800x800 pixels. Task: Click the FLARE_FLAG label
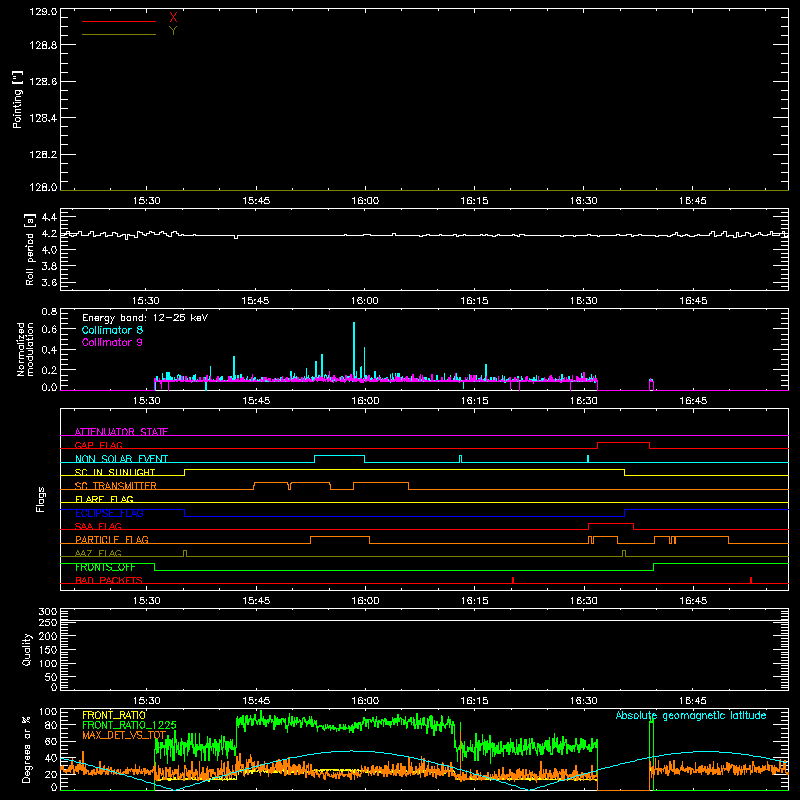pos(104,499)
